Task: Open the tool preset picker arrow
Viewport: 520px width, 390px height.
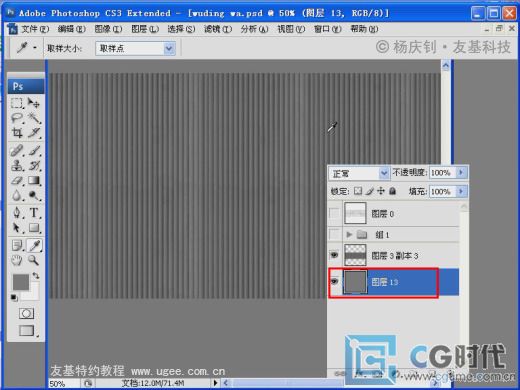Action: point(35,48)
